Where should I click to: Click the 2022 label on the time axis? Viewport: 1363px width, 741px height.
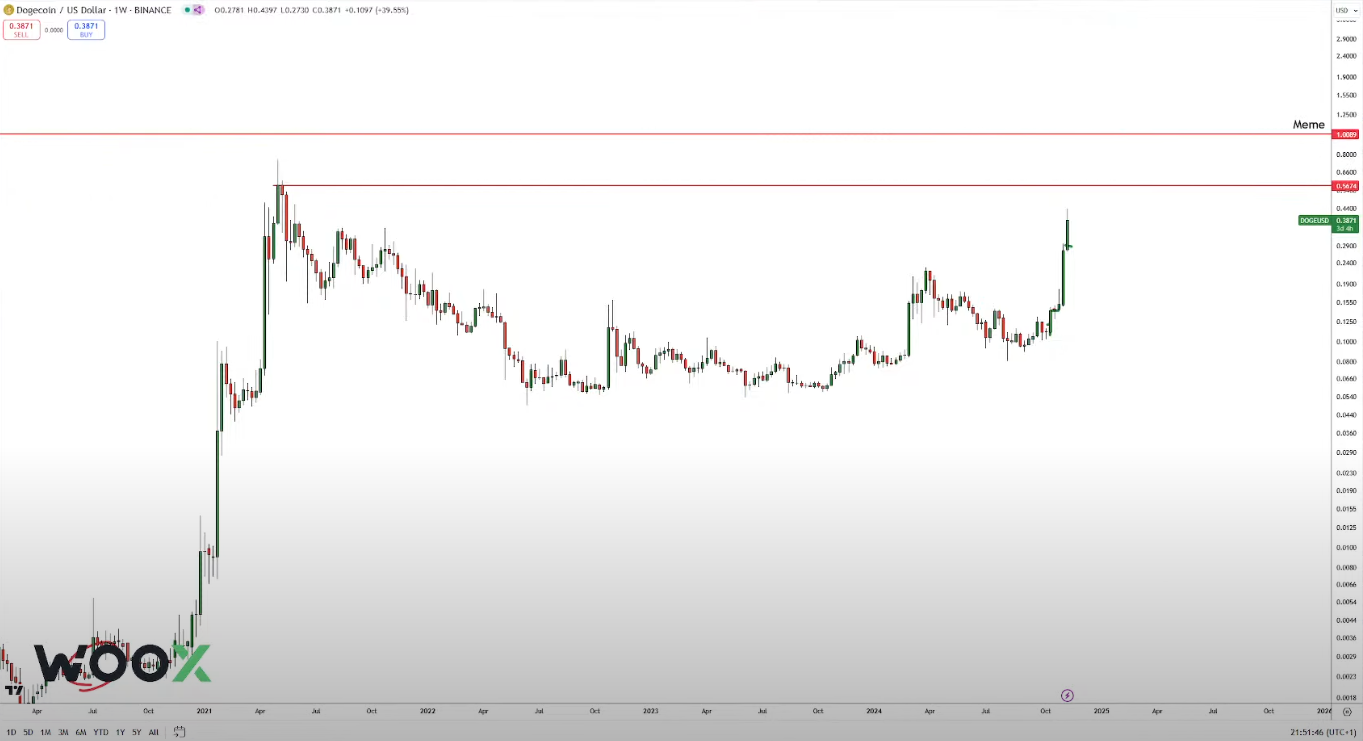[428, 711]
